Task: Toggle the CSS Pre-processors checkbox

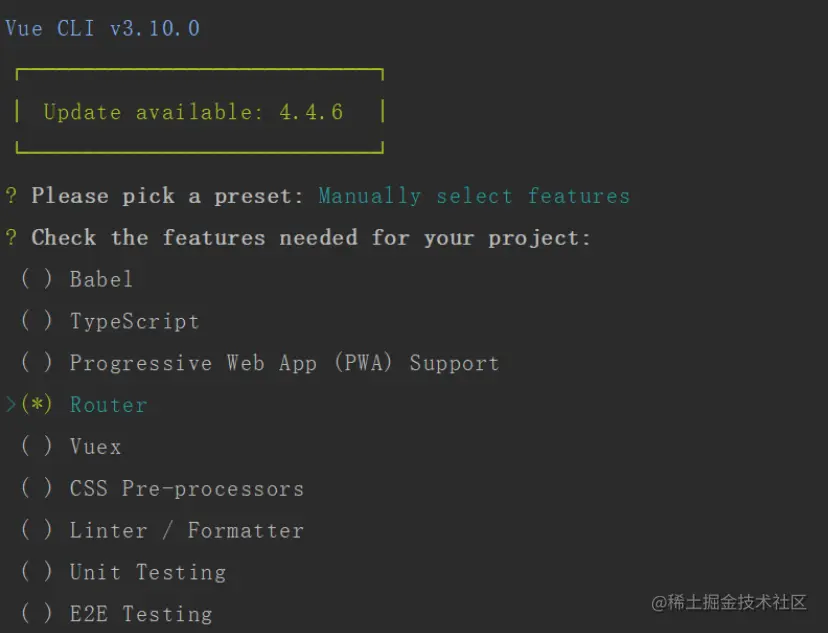Action: (x=36, y=489)
